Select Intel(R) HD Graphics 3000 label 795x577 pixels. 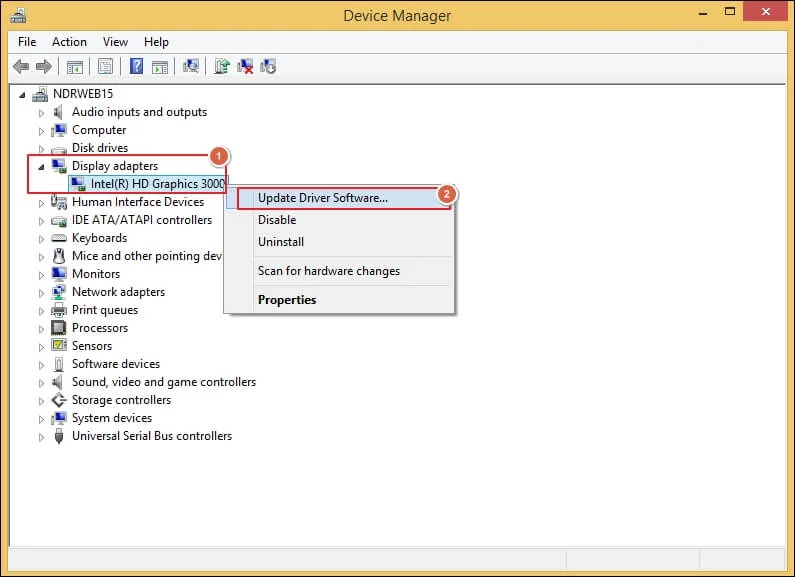[158, 184]
